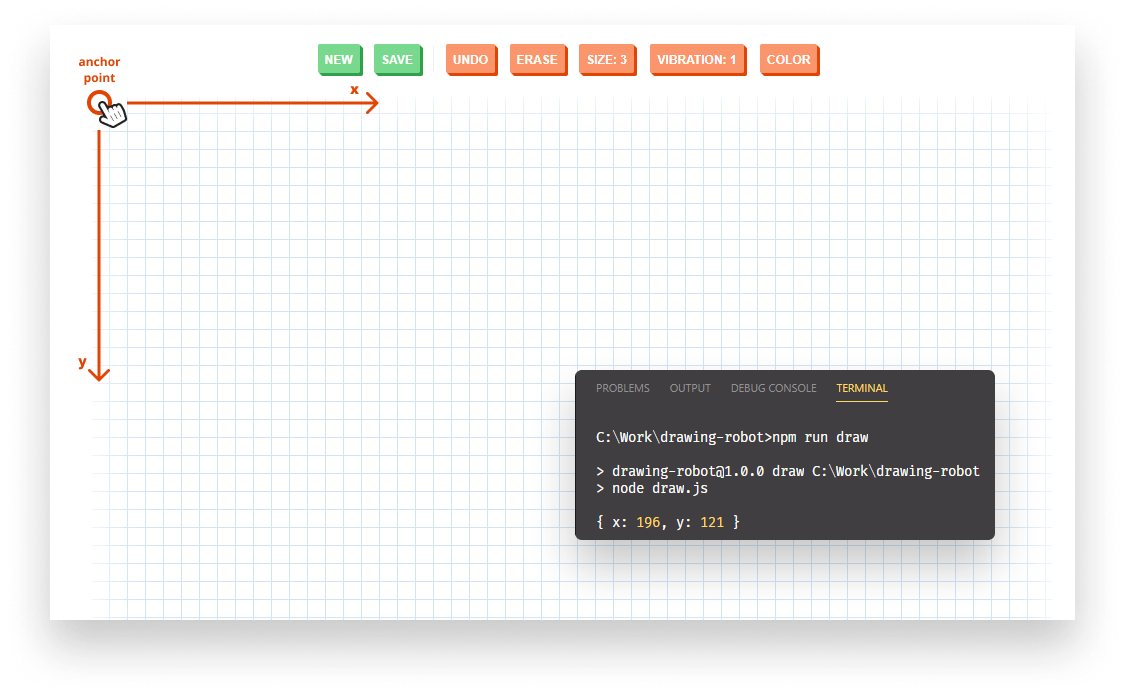The width and height of the screenshot is (1125, 695).
Task: Switch to the PROBLEMS tab
Action: point(623,388)
